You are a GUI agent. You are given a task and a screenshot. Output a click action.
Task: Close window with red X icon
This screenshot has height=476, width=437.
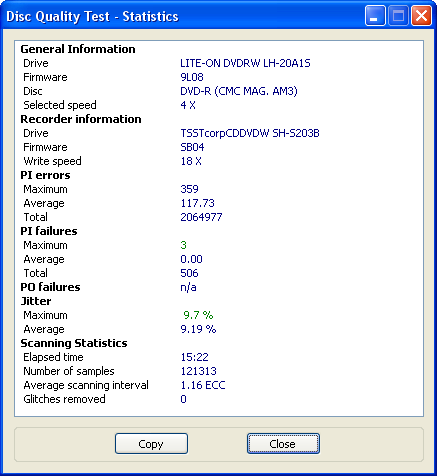421,16
